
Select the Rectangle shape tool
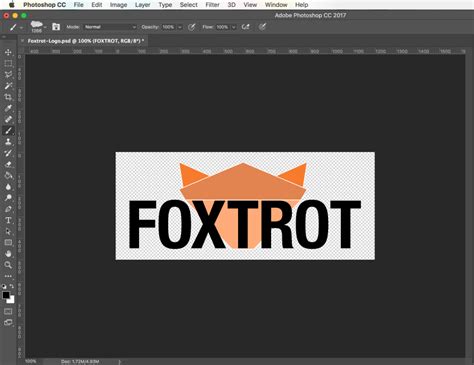coord(8,243)
